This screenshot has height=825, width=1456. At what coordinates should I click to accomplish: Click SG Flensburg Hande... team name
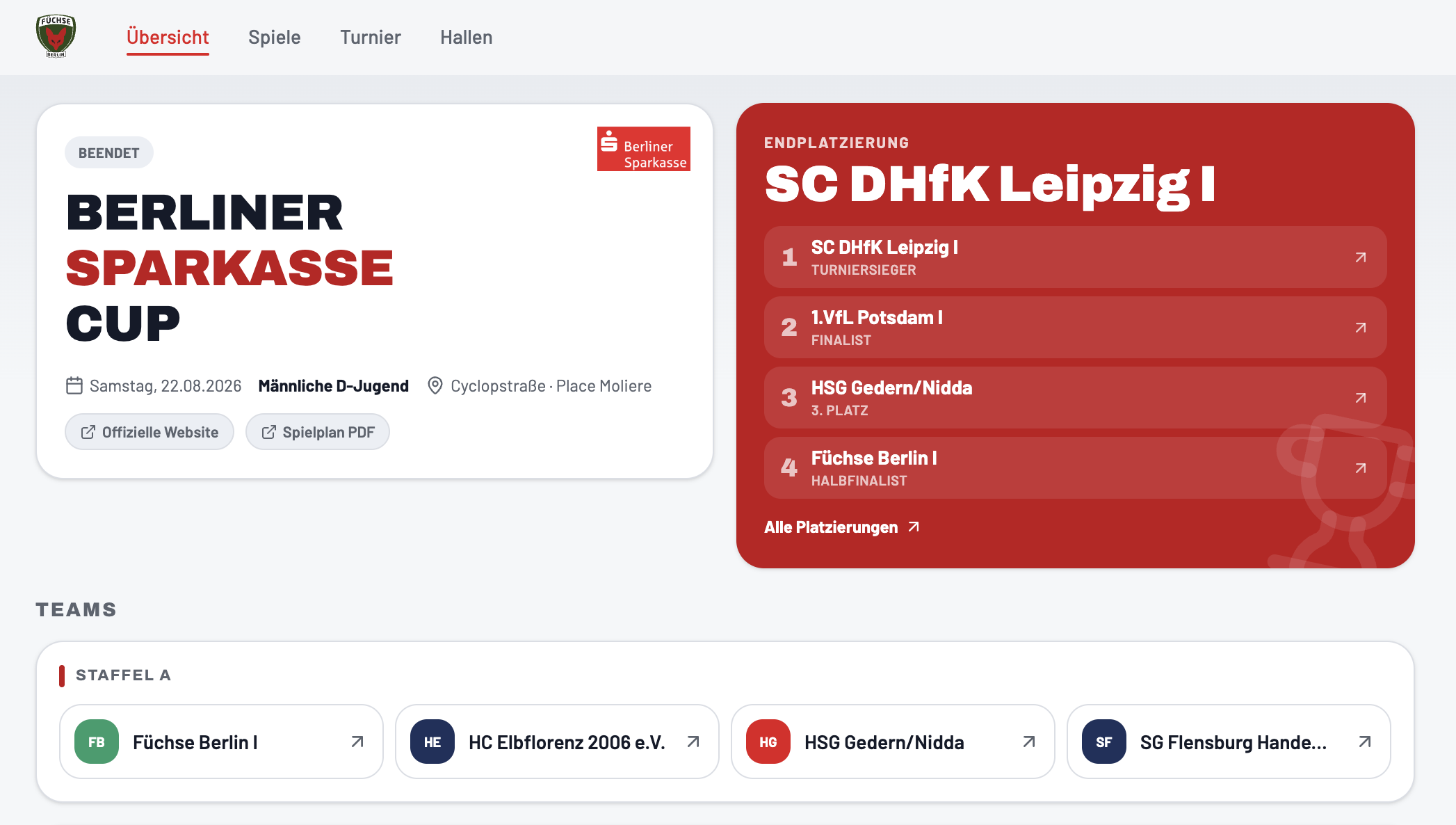click(x=1233, y=742)
